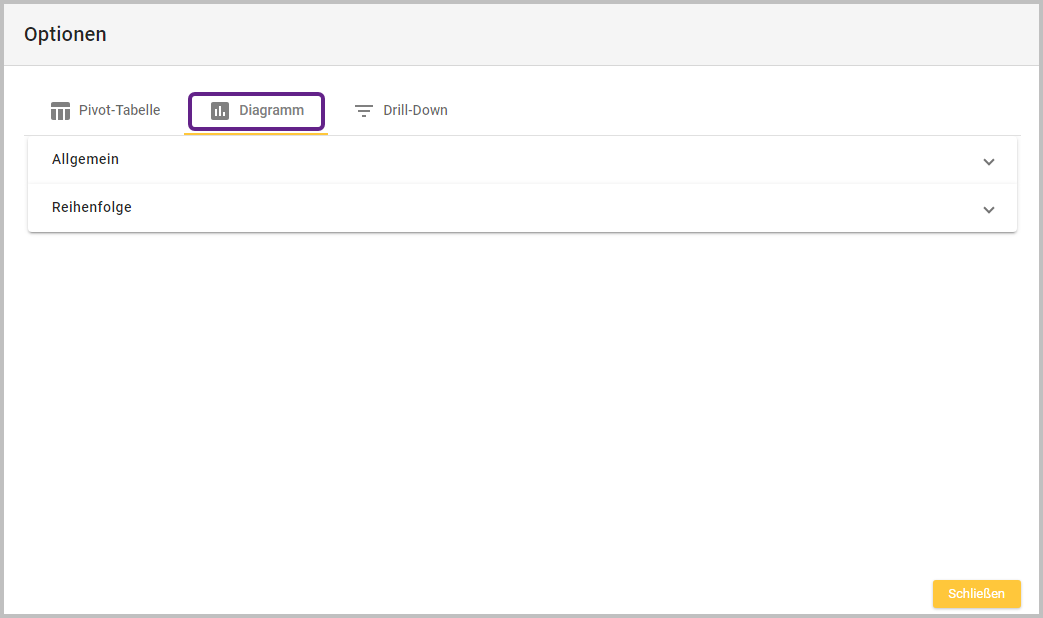Click the gray Optionen header bar
The width and height of the screenshot is (1043, 618).
[600, 35]
